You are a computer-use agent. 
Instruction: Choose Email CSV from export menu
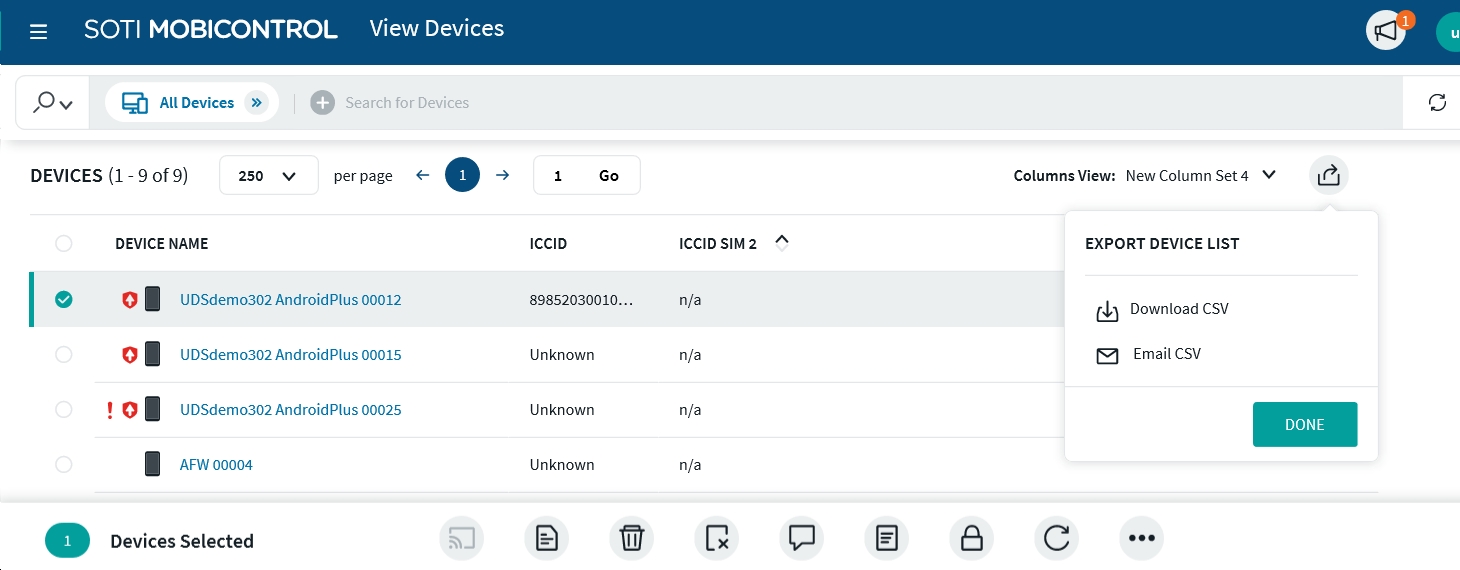[x=1166, y=355]
